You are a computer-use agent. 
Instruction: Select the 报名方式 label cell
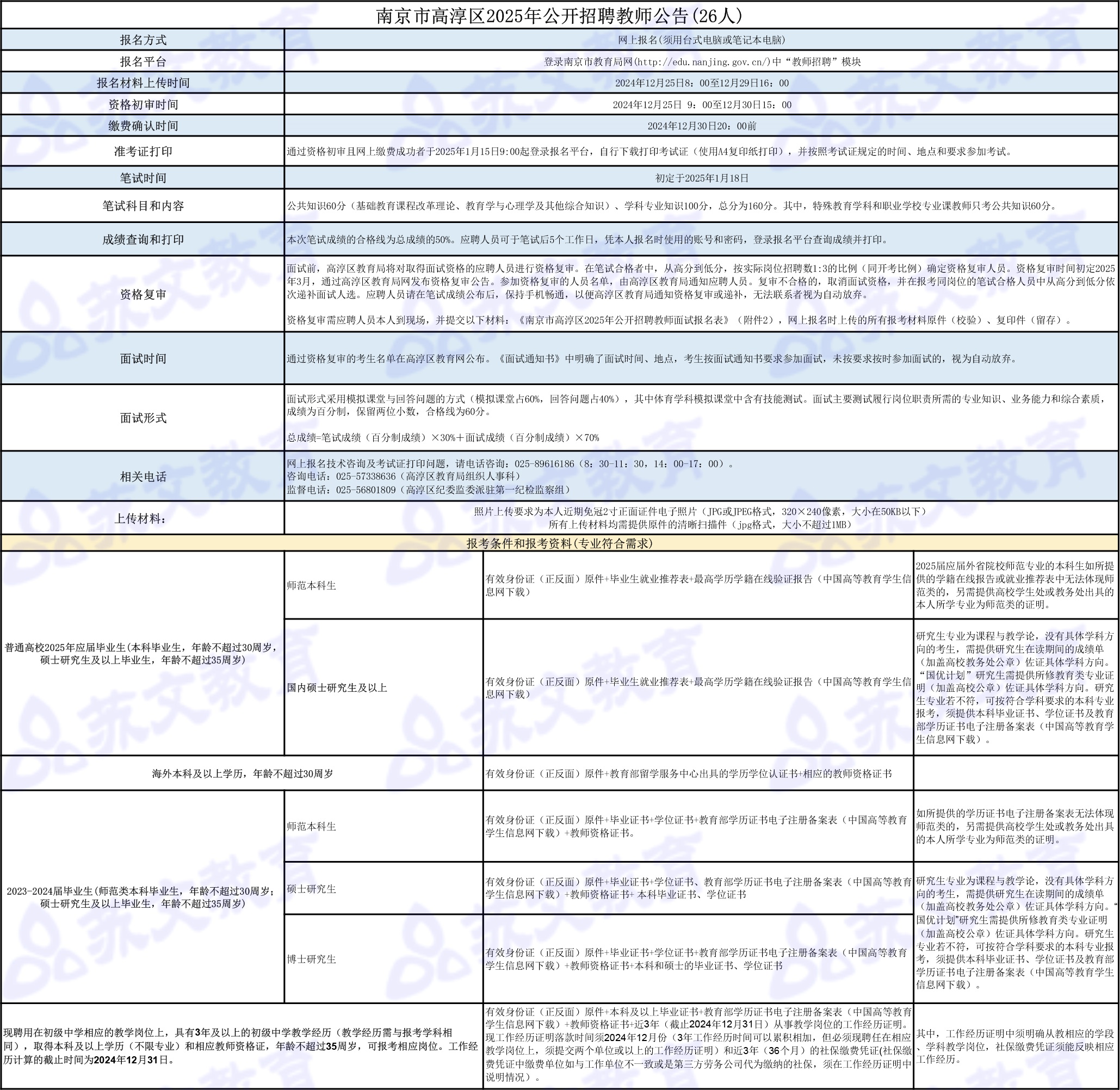[x=143, y=40]
